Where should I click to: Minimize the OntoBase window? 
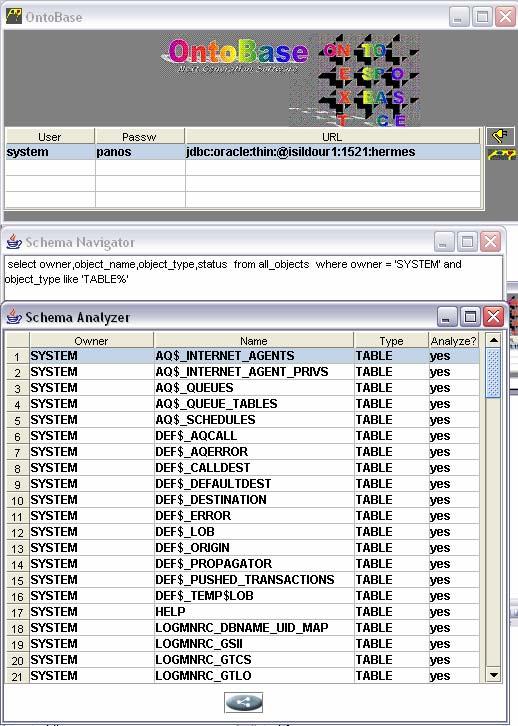tap(459, 17)
